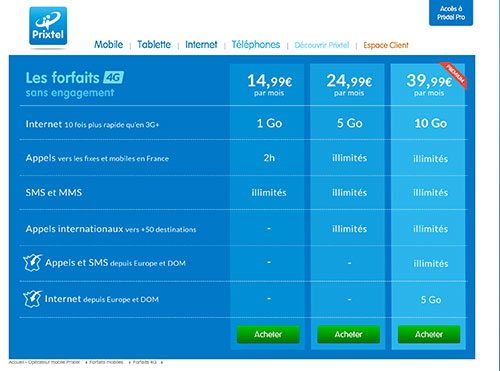Click the Appels internationaux row label
Screen dimensions: 500x371
[111, 229]
